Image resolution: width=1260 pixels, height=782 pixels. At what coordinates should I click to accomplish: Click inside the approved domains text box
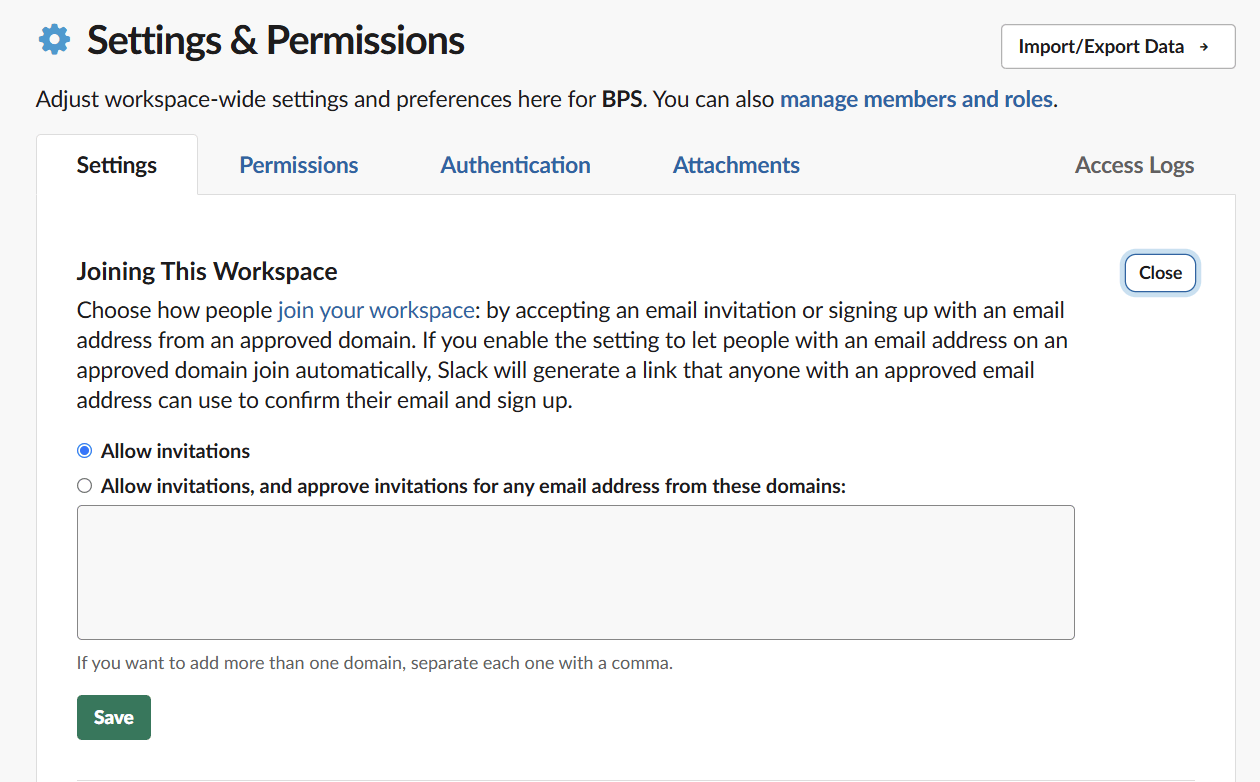tap(575, 572)
